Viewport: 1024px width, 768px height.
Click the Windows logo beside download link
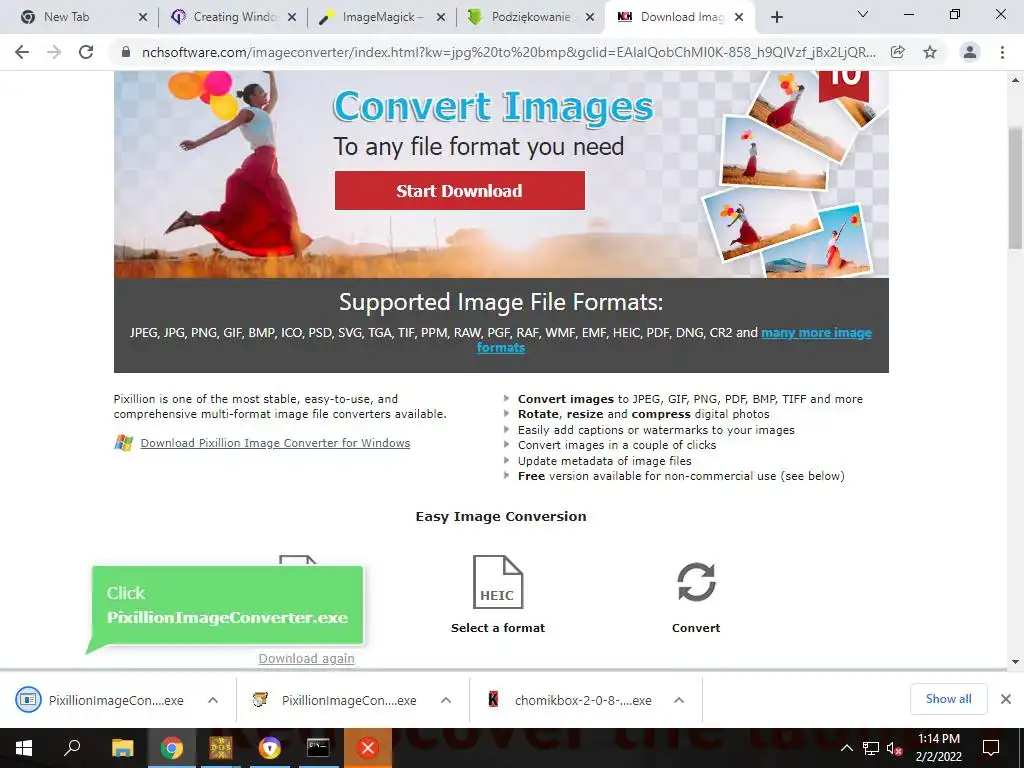tap(123, 443)
